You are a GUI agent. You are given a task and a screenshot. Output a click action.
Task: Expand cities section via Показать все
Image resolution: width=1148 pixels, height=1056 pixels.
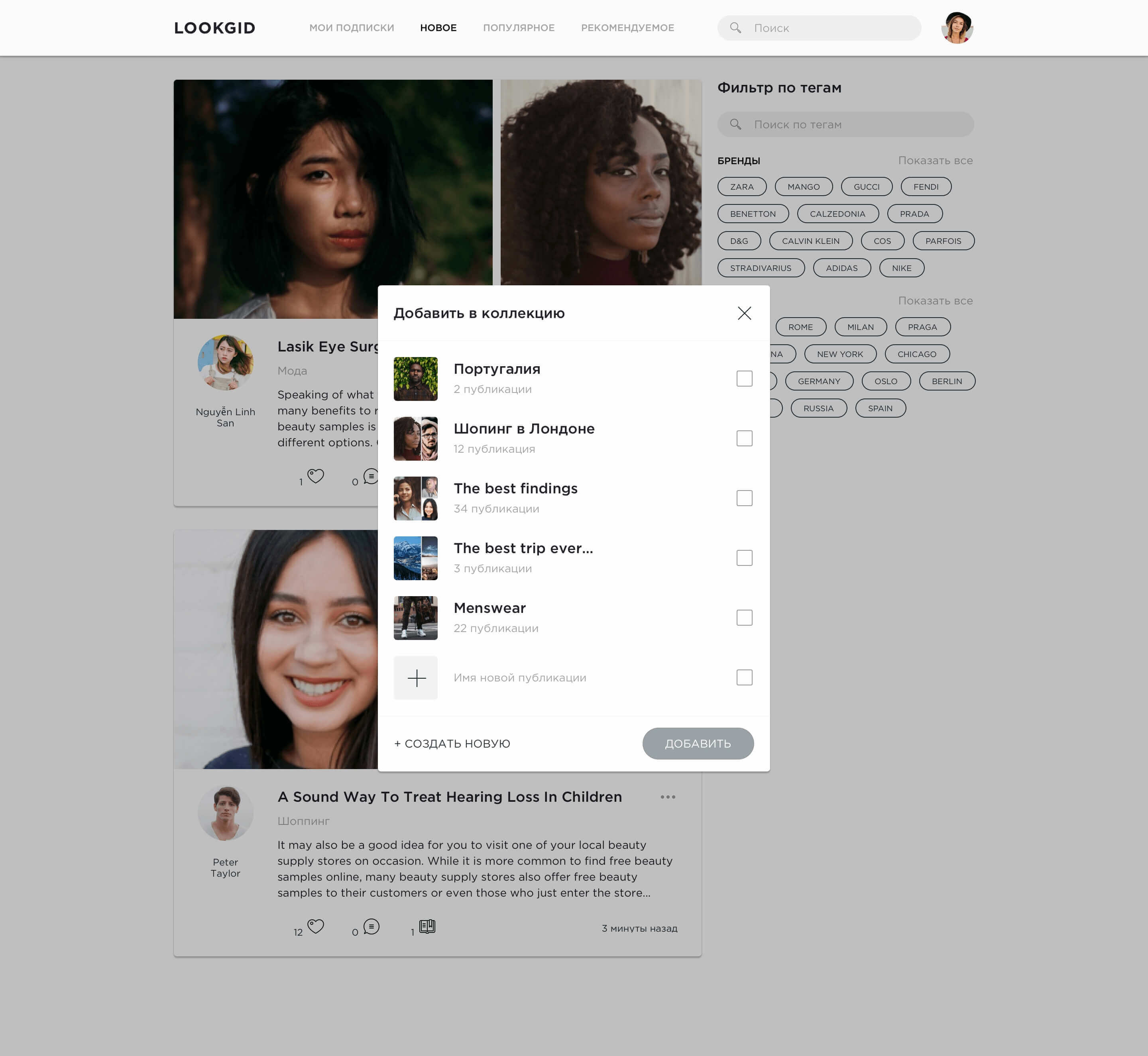coord(936,300)
